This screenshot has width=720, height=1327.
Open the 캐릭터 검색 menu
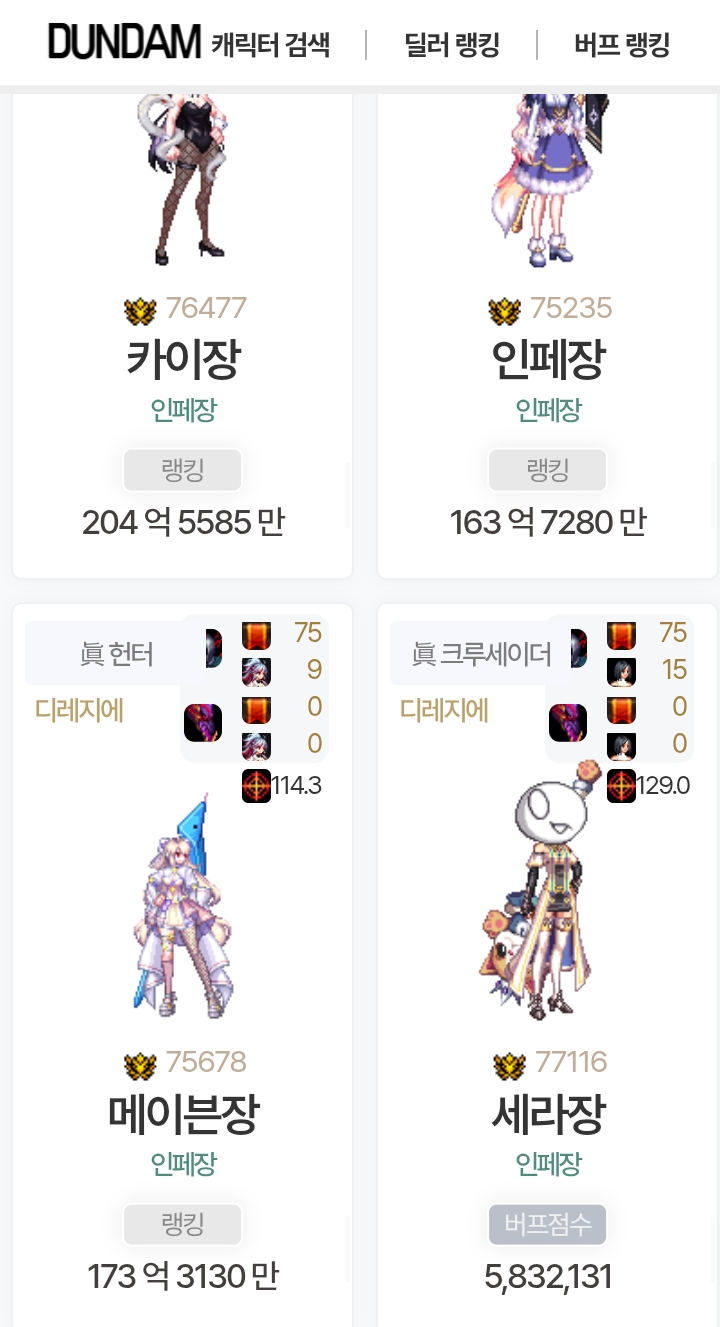tap(270, 45)
